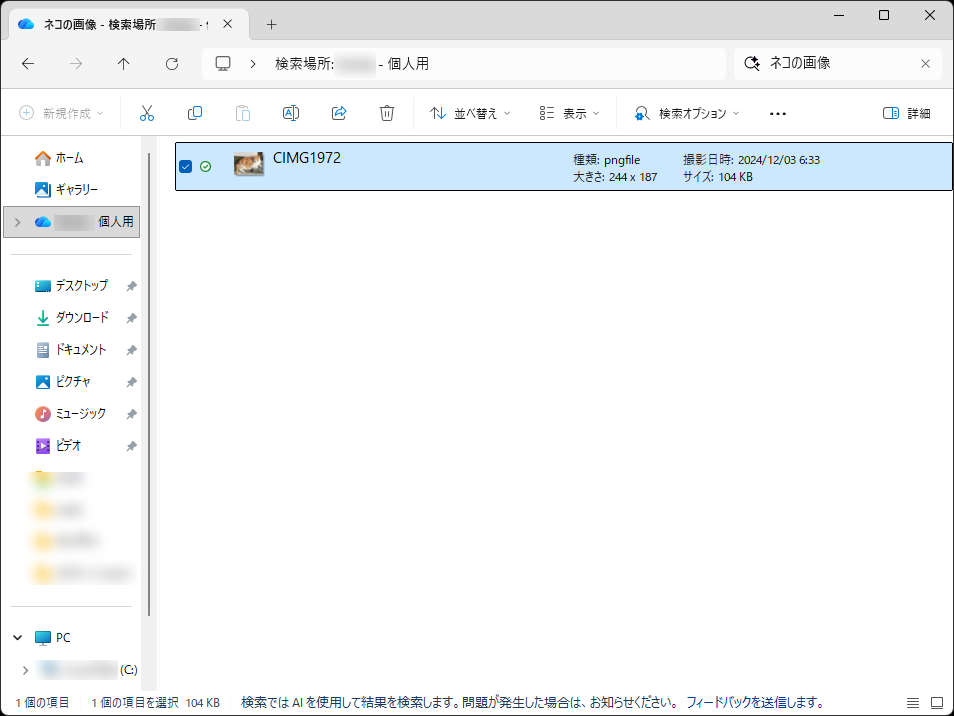This screenshot has height=716, width=954.
Task: Navigate back with the back arrow button
Action: [x=27, y=63]
